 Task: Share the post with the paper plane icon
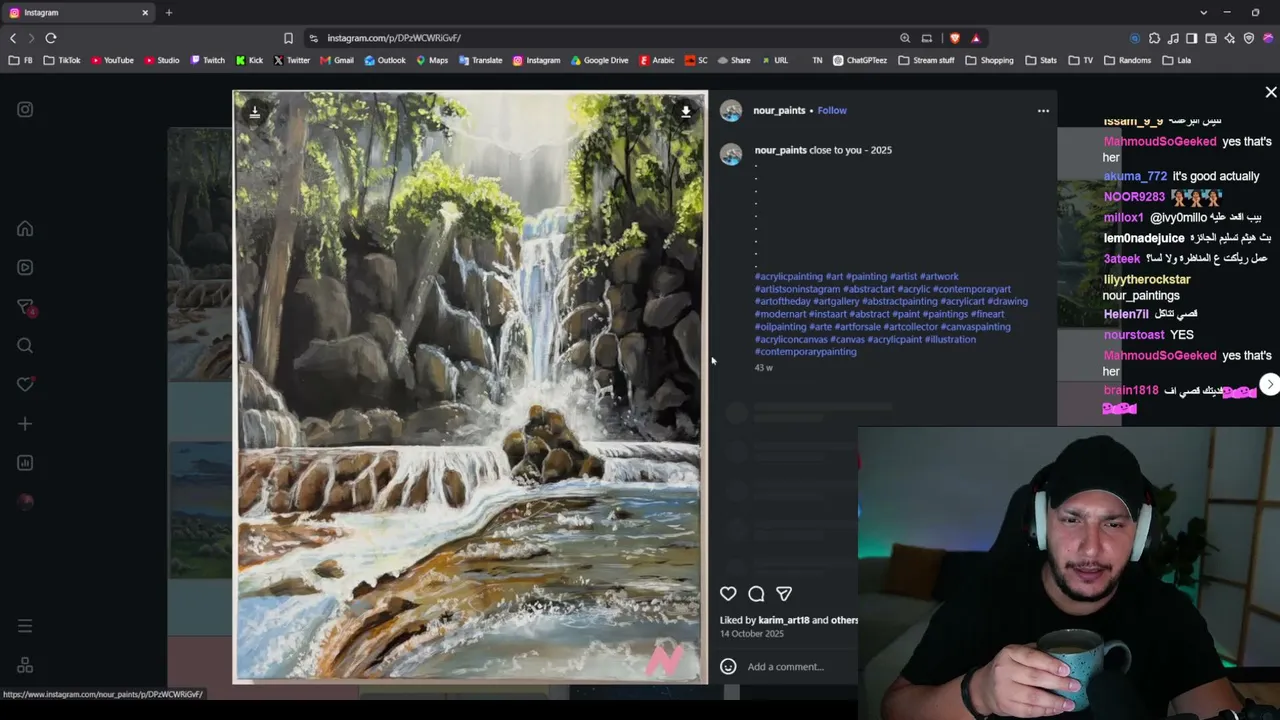point(784,594)
